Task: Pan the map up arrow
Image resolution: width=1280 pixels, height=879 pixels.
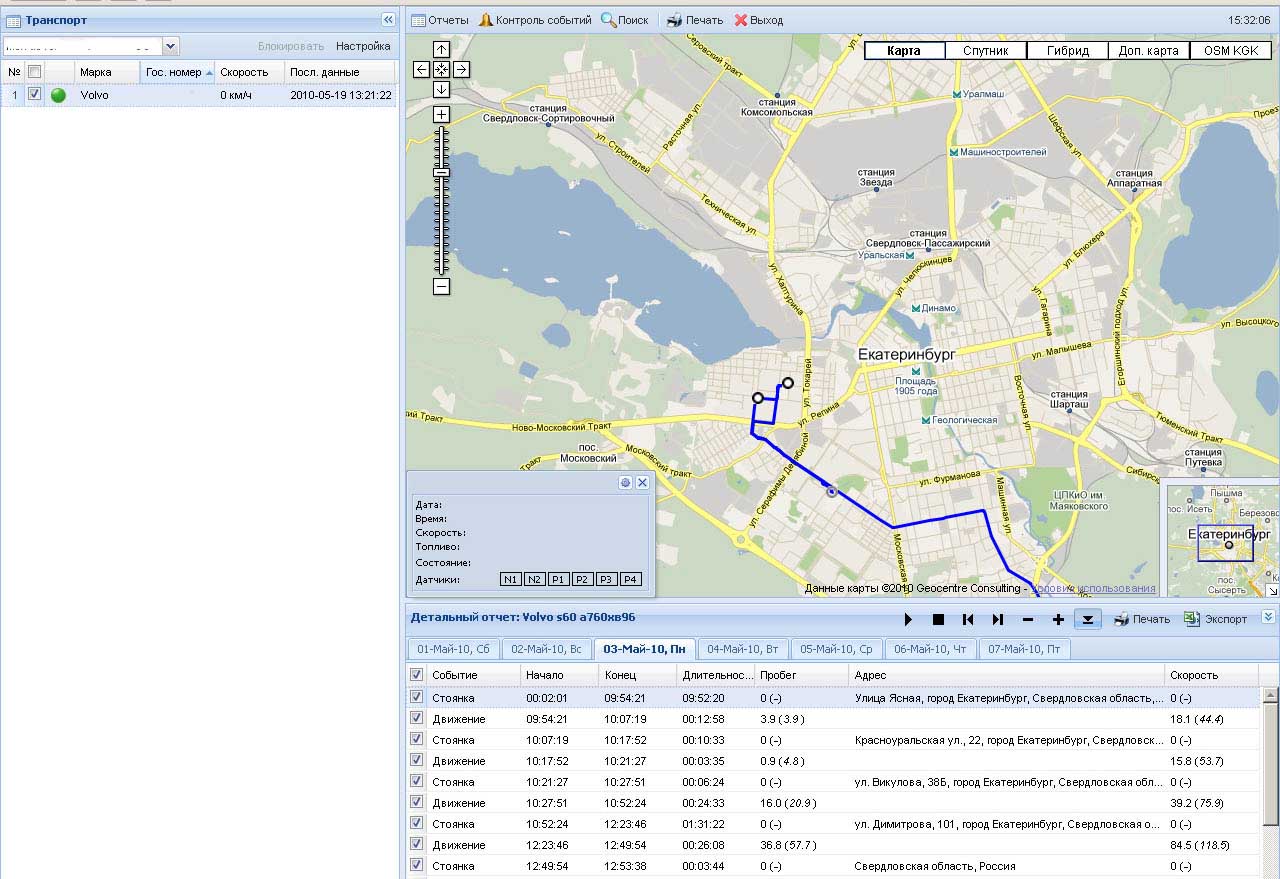Action: point(441,50)
